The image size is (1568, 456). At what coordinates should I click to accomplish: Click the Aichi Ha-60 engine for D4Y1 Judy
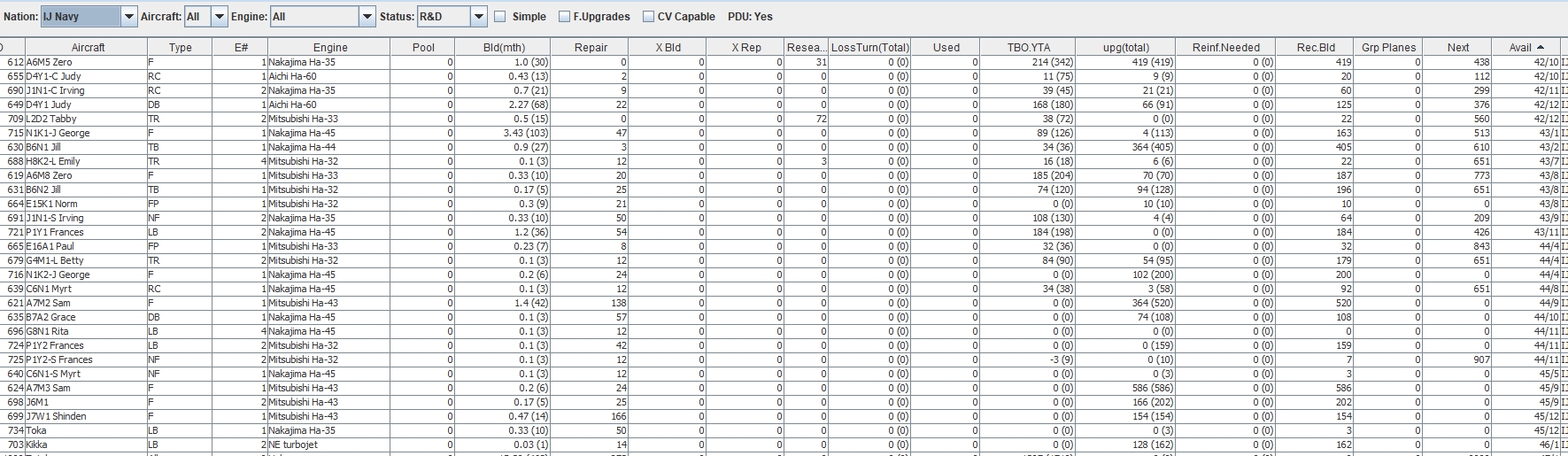329,104
